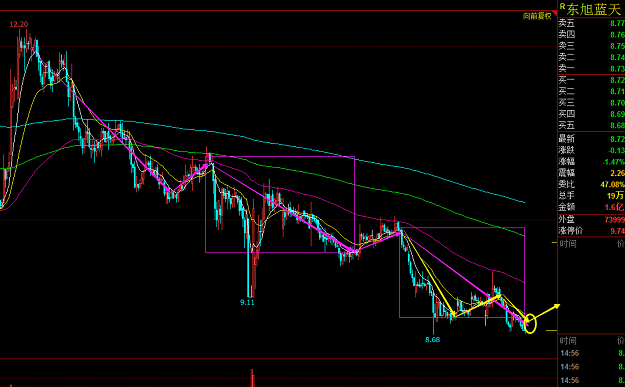The height and width of the screenshot is (387, 625).
Task: Click the R marker beside stock name
Action: [x=562, y=6]
